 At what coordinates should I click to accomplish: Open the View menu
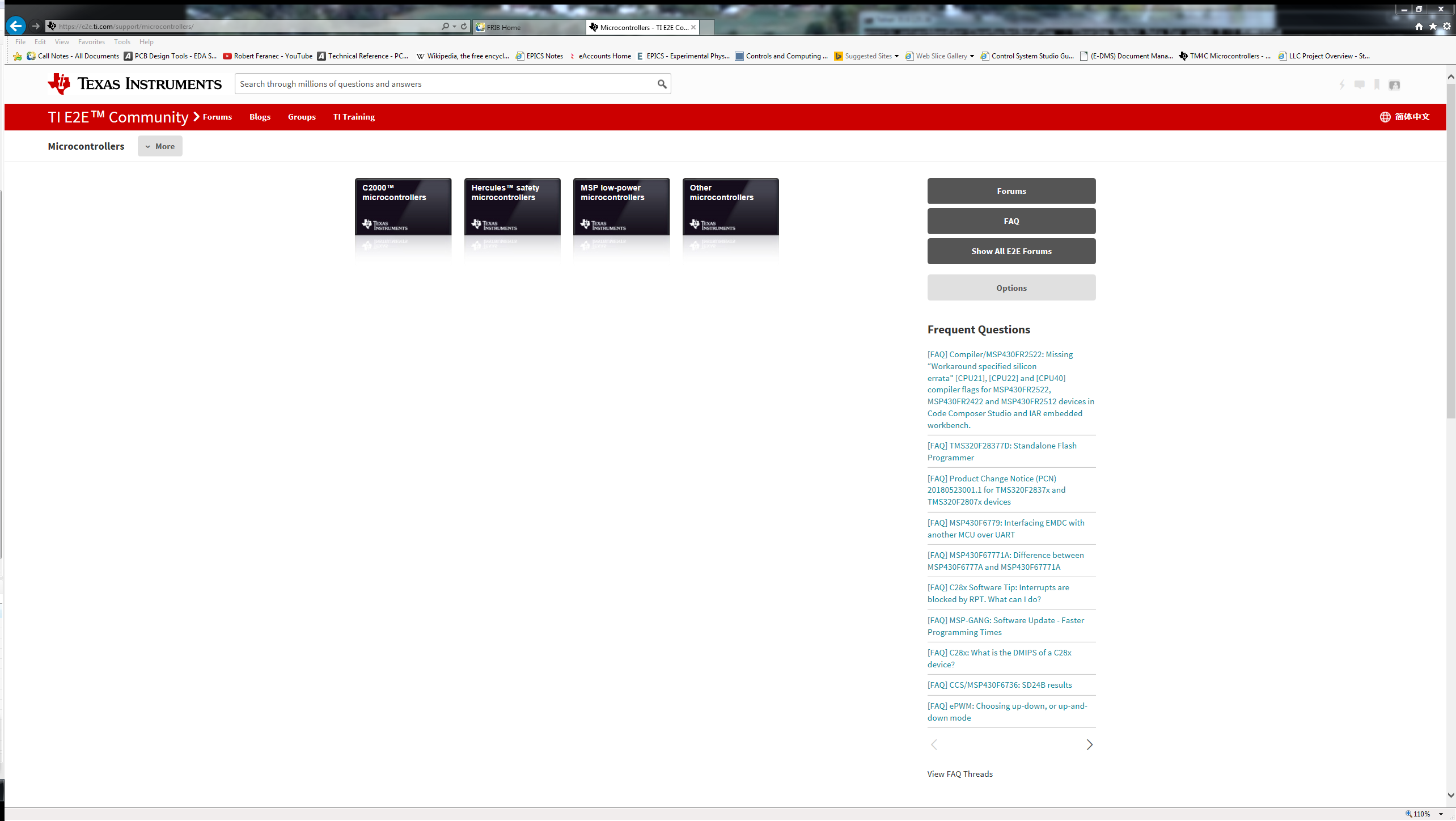[62, 42]
